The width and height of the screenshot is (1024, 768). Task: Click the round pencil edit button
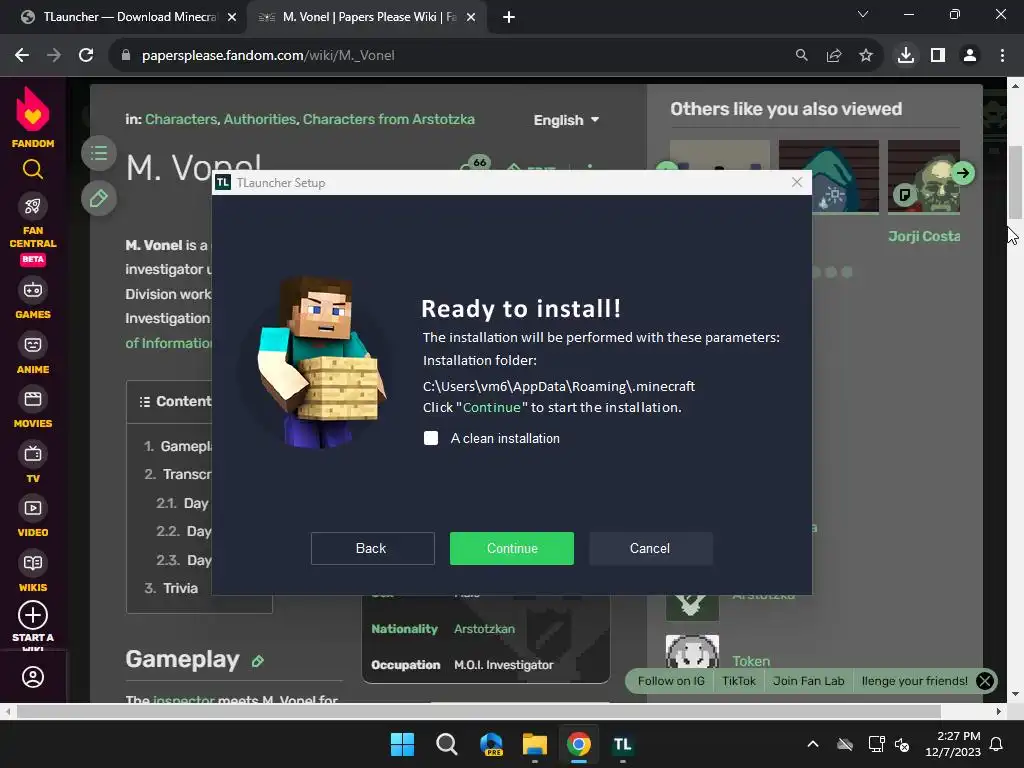(x=99, y=199)
